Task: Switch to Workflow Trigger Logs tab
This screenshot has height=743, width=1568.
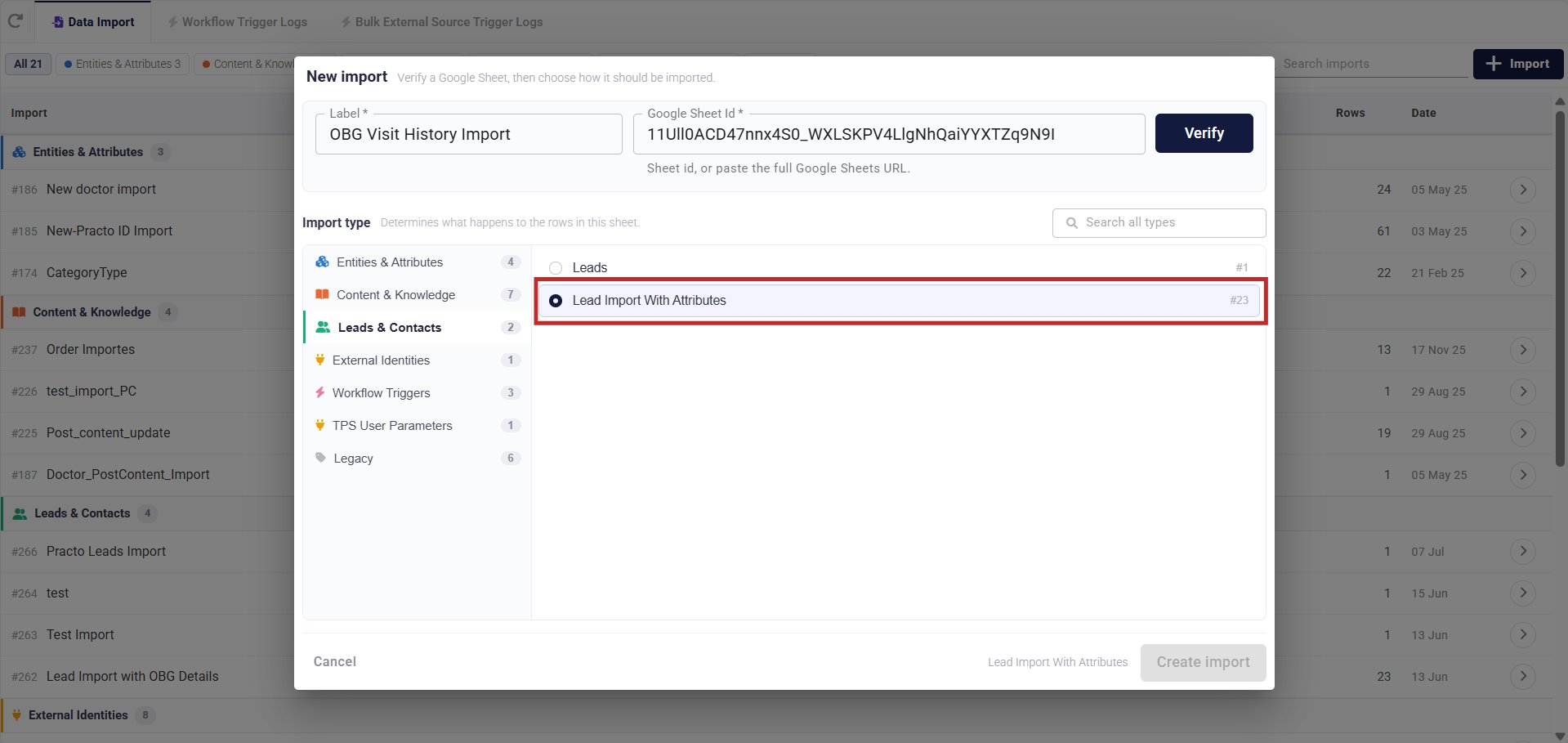Action: [237, 22]
